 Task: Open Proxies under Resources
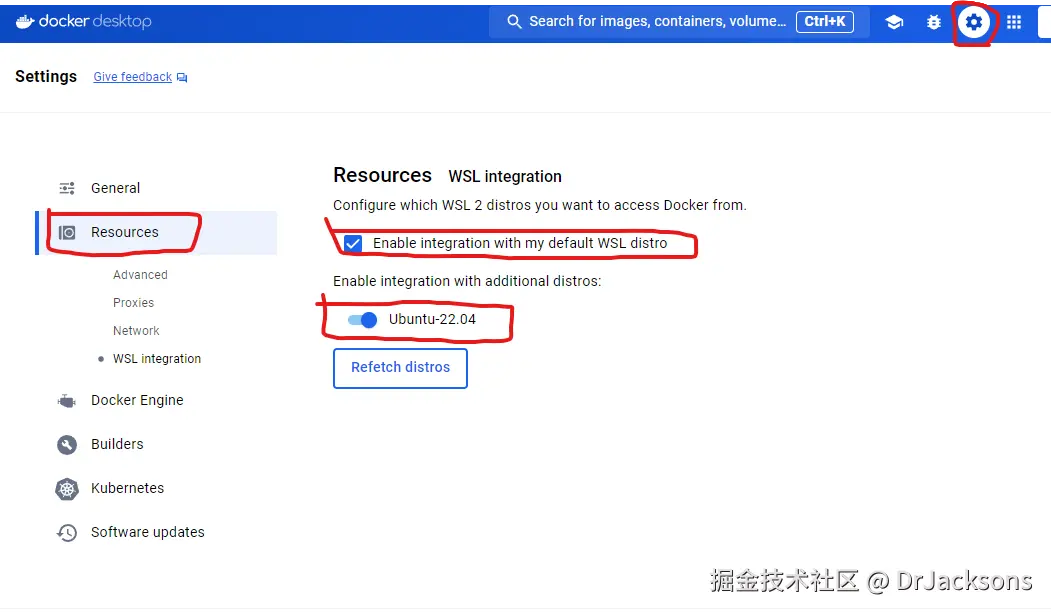(133, 303)
